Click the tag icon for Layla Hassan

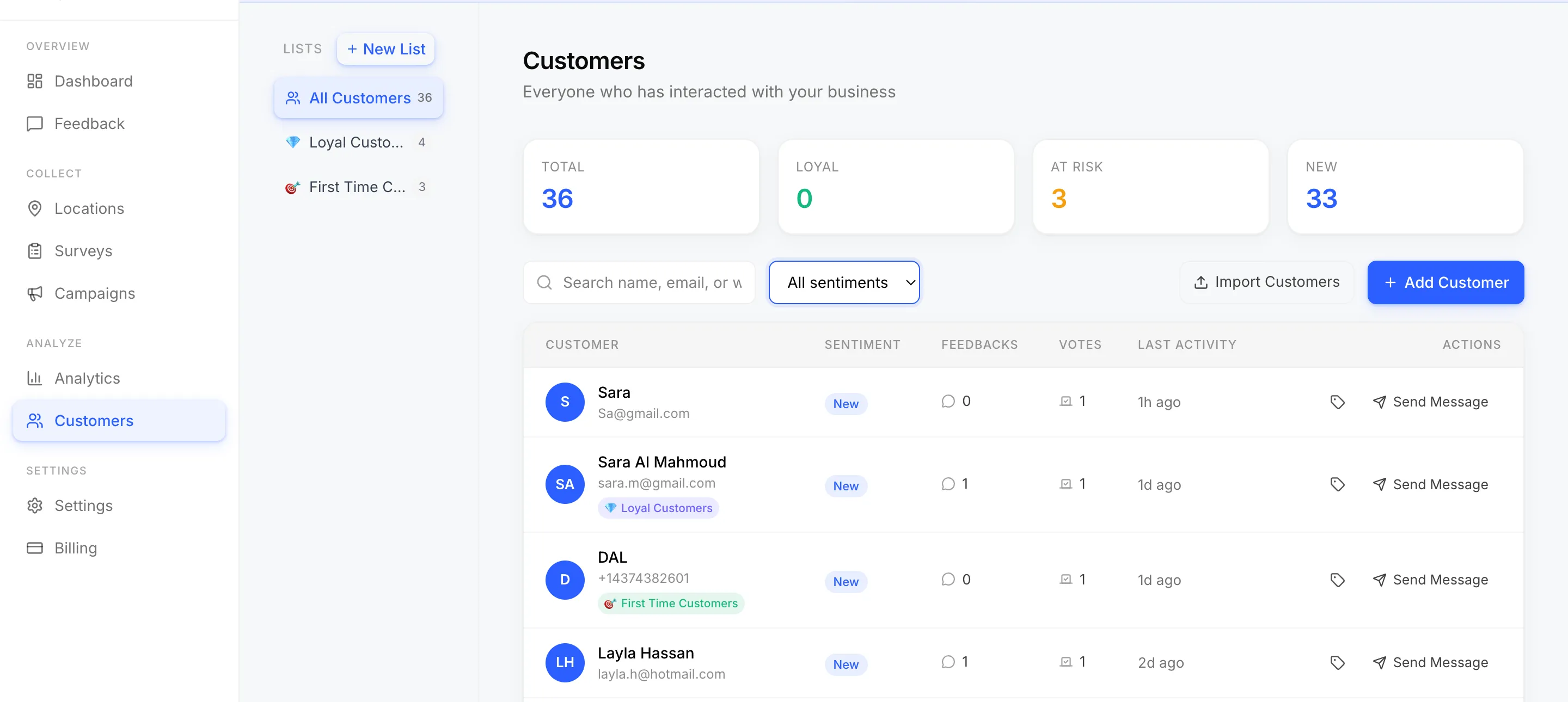click(x=1337, y=663)
